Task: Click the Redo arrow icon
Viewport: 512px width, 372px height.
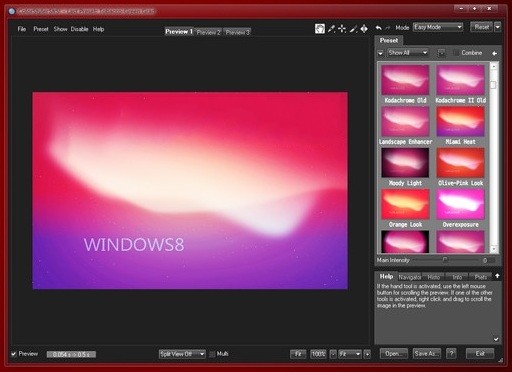Action: coord(388,28)
